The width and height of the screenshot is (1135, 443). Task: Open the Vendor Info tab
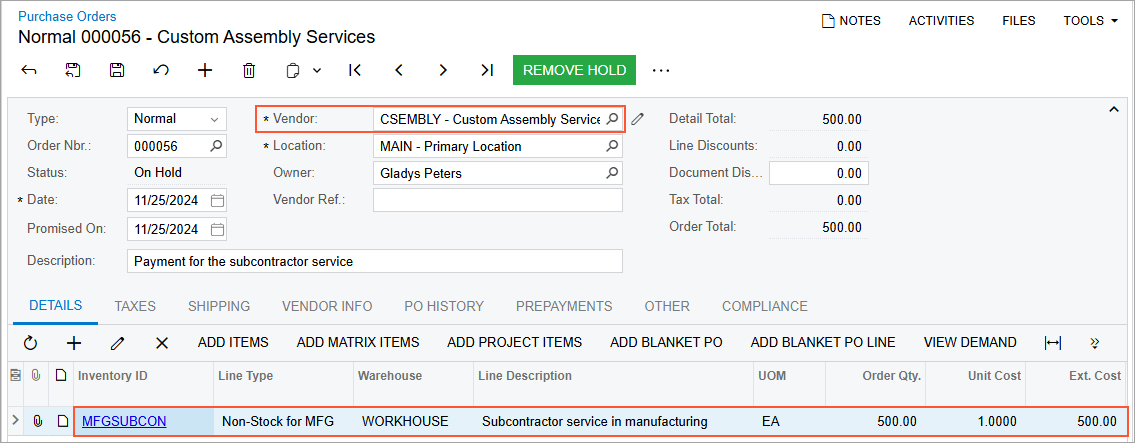tap(327, 306)
